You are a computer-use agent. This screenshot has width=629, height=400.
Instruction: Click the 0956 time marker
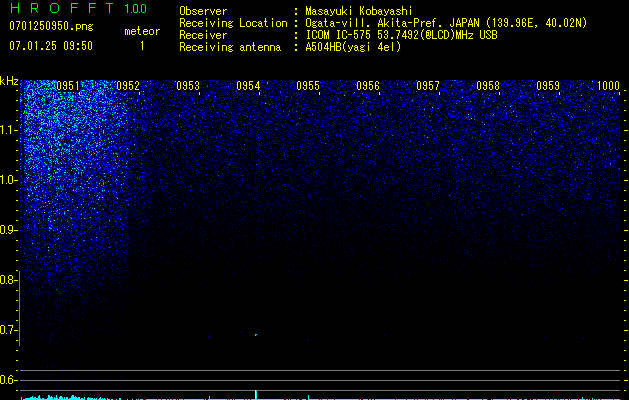[x=368, y=86]
